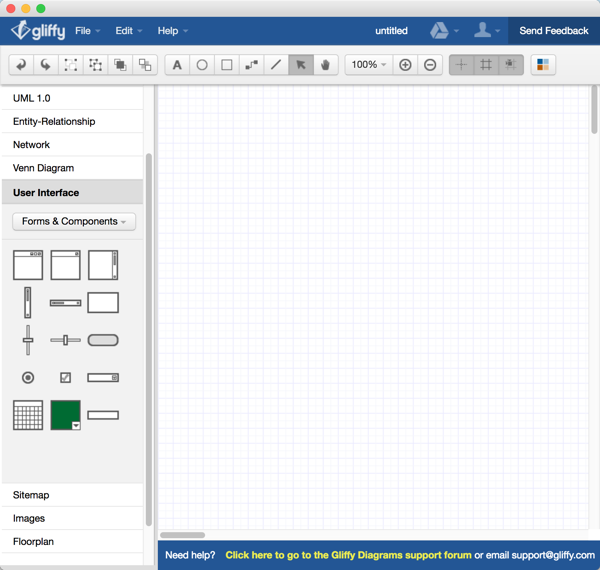
Task: Pick the combo box shape
Action: coord(103,378)
